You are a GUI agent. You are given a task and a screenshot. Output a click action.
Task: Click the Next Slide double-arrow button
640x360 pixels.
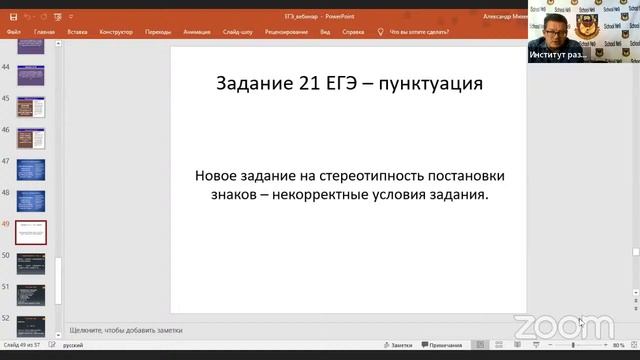tap(636, 309)
